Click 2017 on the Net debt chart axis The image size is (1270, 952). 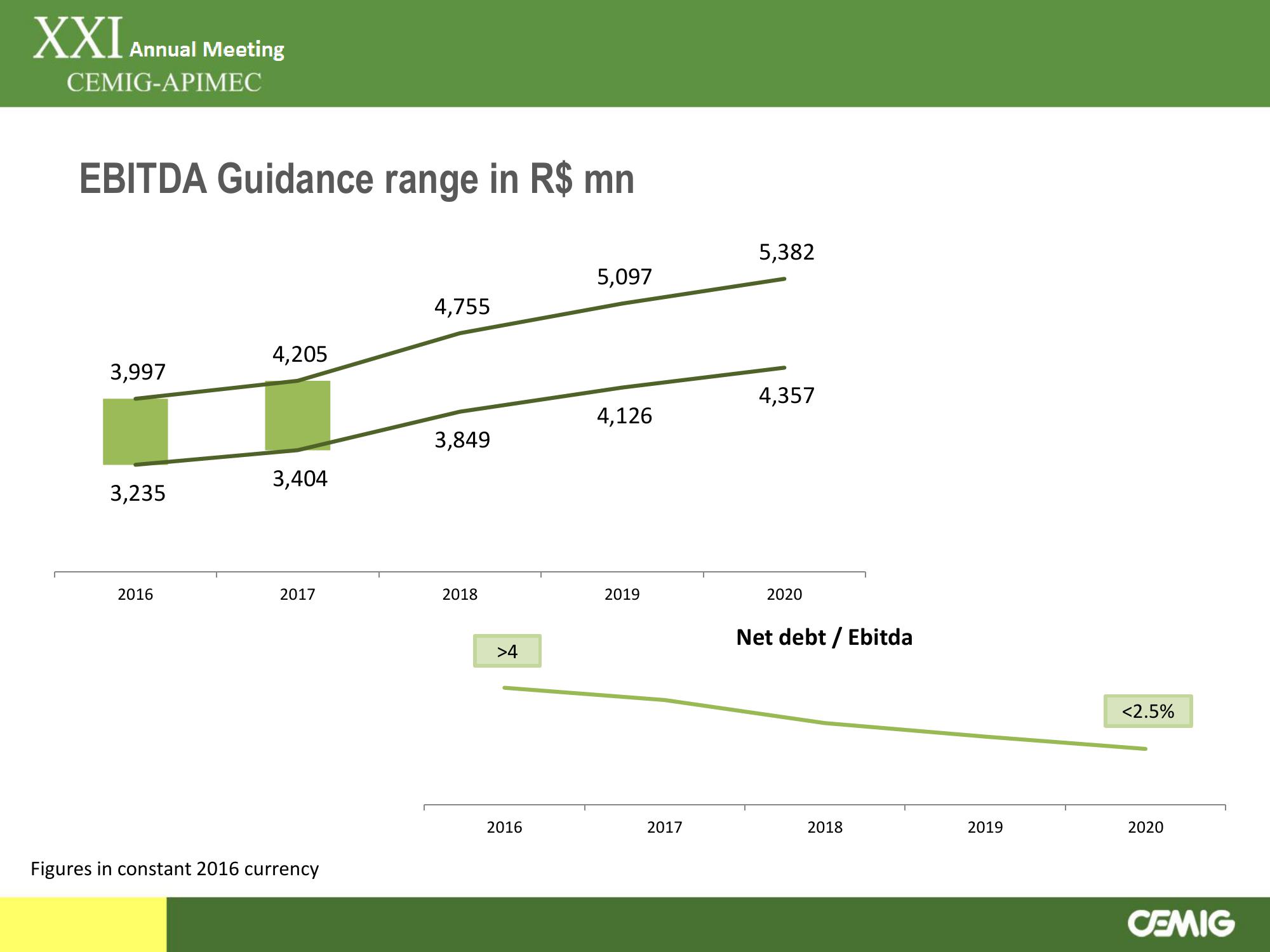point(664,828)
